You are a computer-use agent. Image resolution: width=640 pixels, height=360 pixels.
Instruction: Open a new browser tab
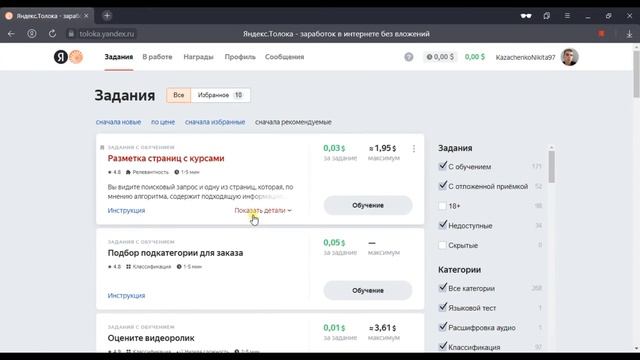pos(107,16)
